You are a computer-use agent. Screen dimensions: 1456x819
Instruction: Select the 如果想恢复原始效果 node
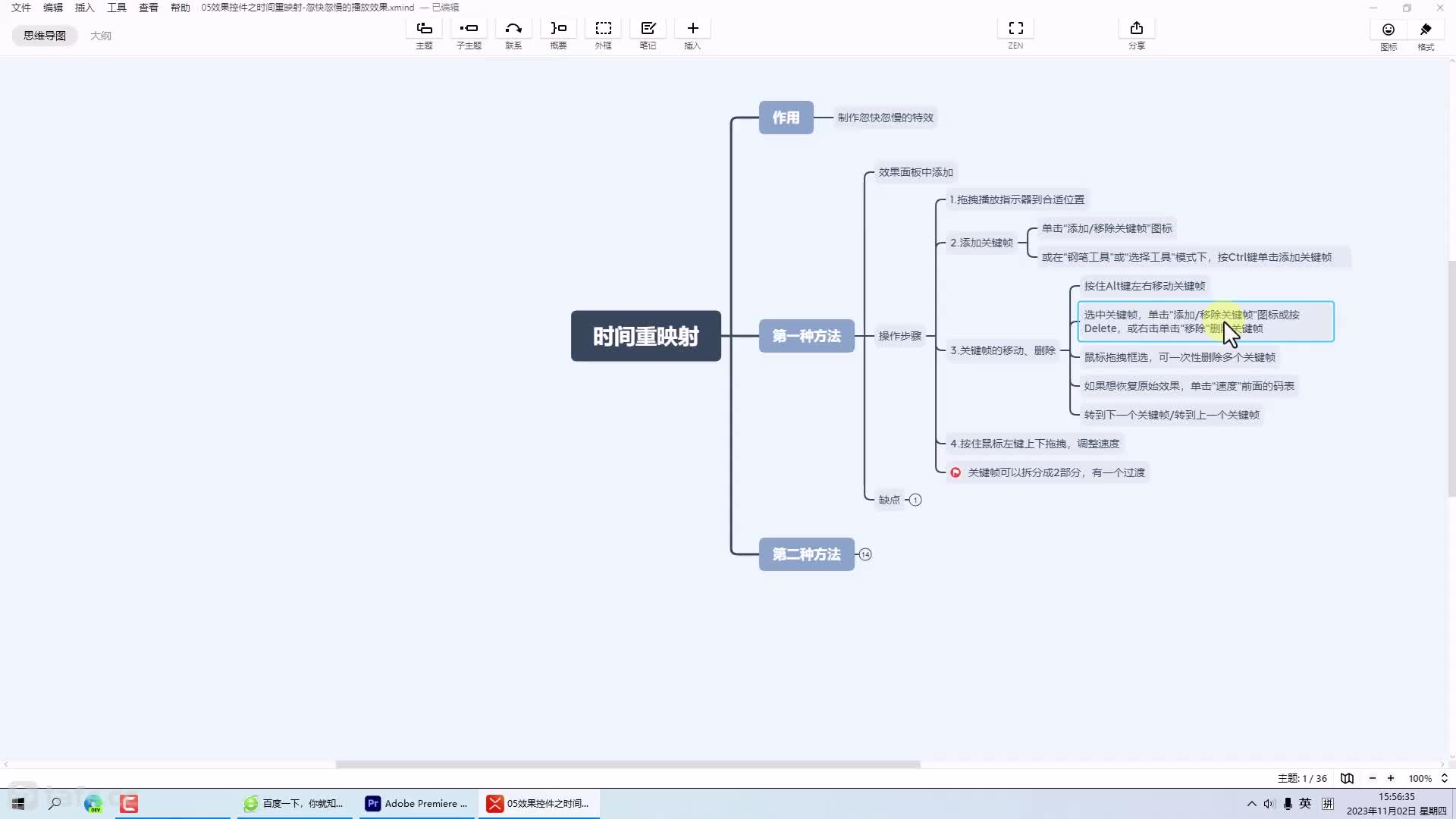(x=1189, y=386)
